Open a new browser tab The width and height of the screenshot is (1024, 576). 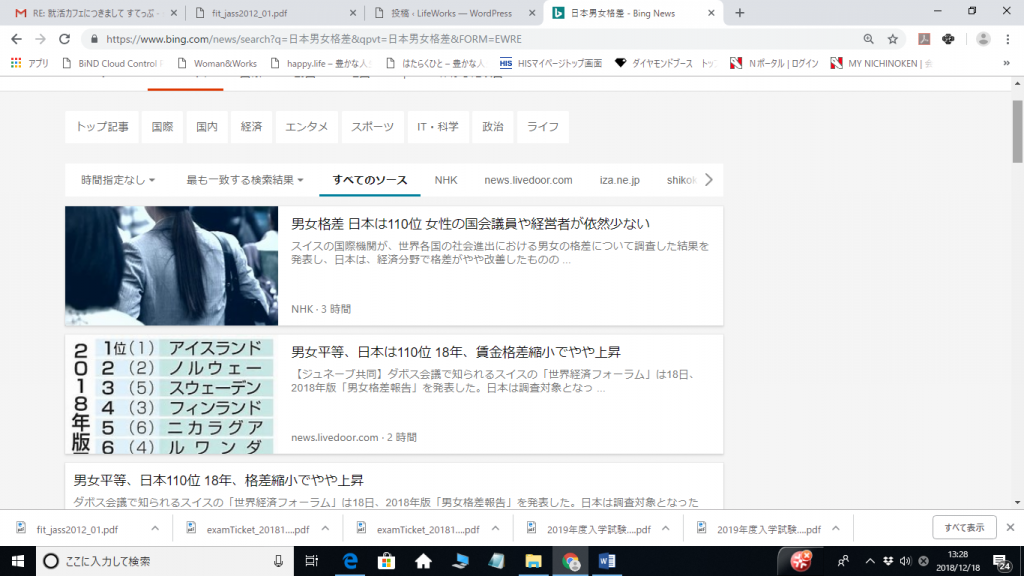coord(740,13)
